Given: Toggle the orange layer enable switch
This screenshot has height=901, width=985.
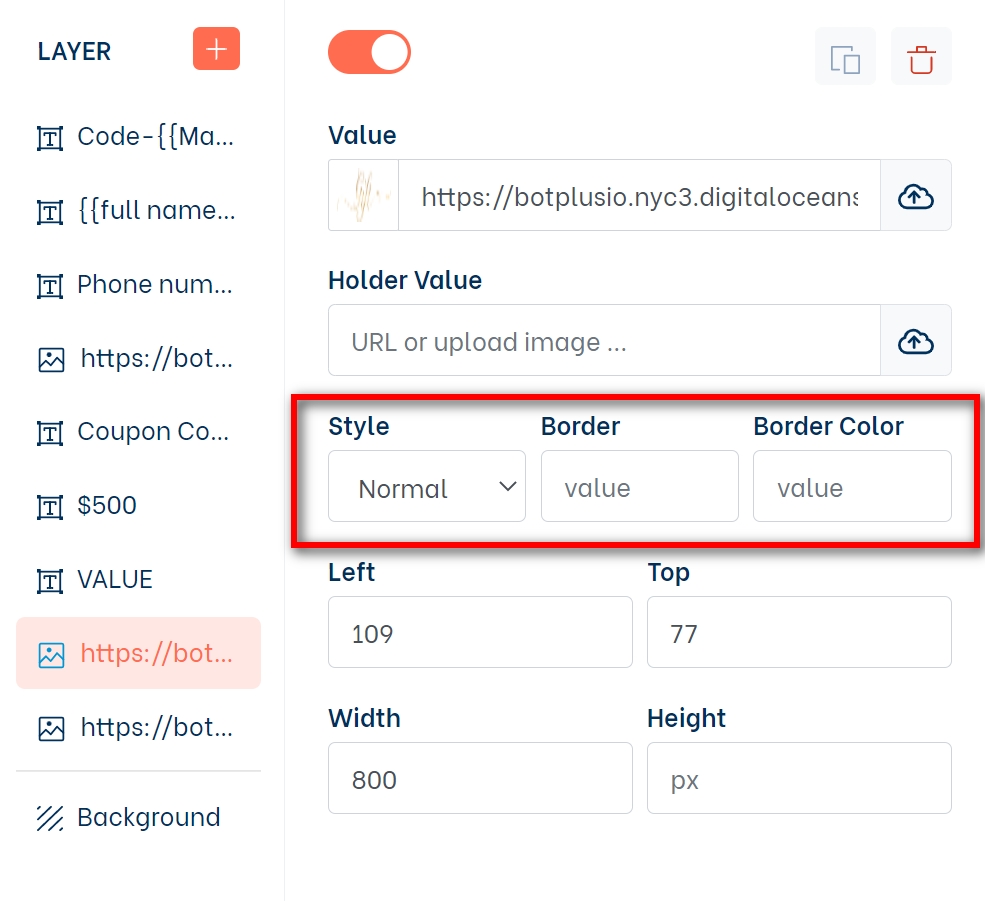Looking at the screenshot, I should pos(369,53).
